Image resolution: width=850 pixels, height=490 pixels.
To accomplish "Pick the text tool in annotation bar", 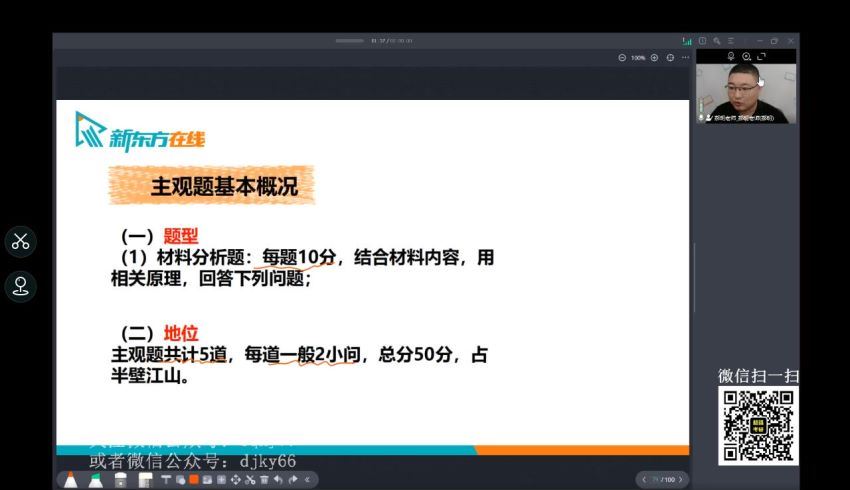I will [x=165, y=480].
